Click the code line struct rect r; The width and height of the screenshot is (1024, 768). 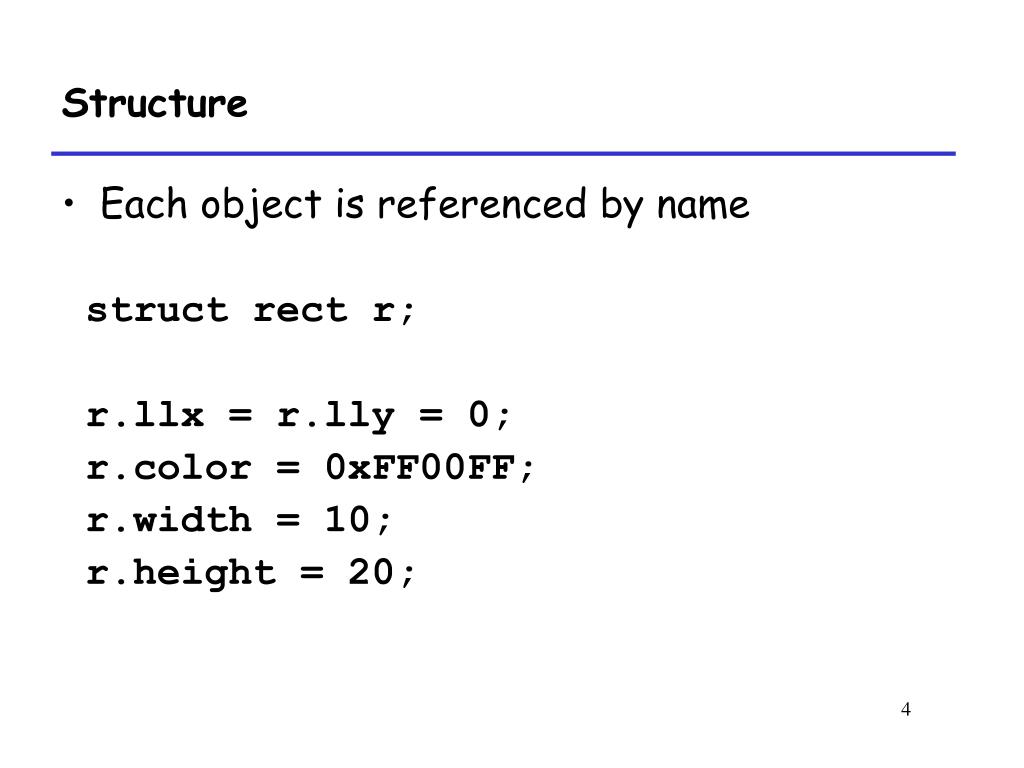tap(251, 310)
